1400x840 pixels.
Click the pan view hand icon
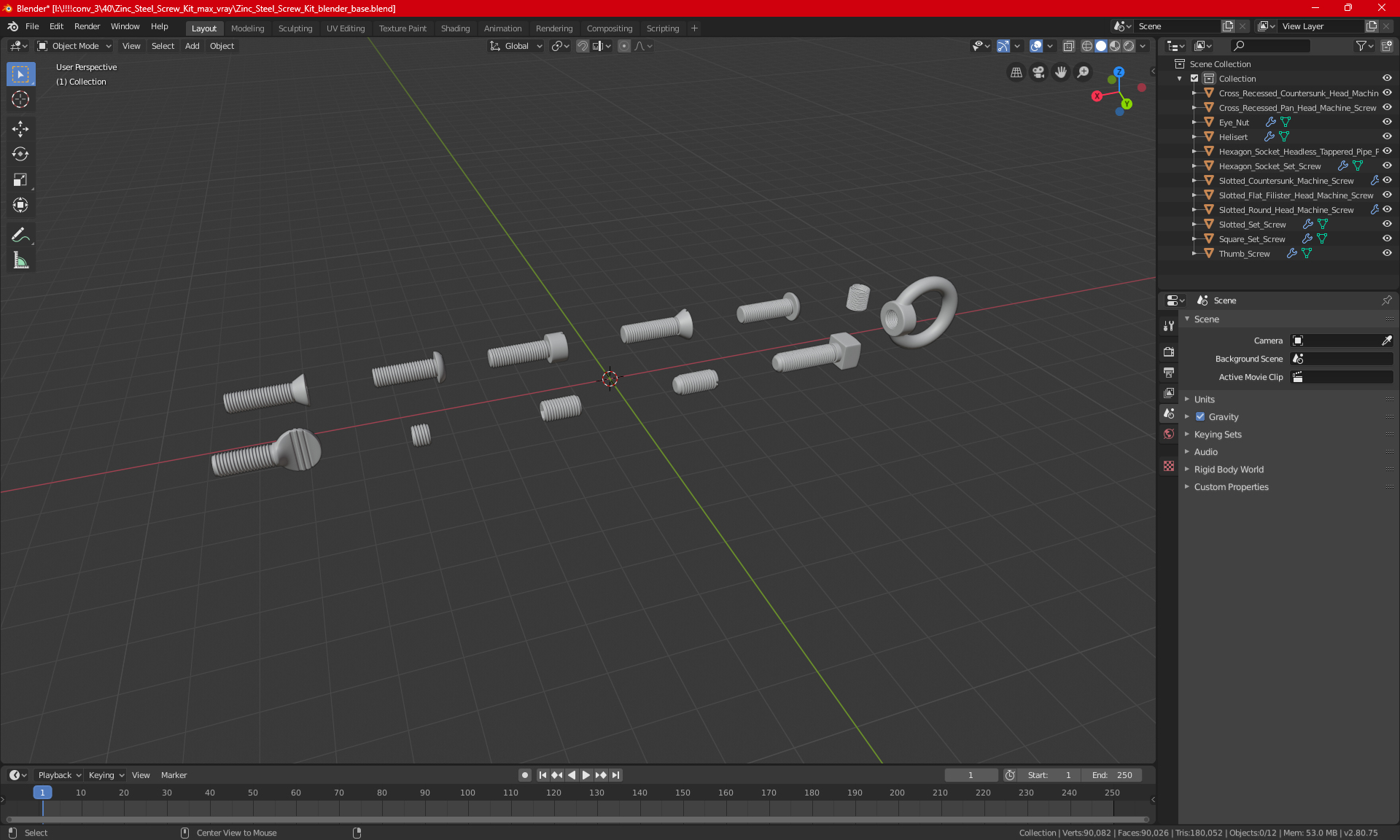coord(1061,72)
